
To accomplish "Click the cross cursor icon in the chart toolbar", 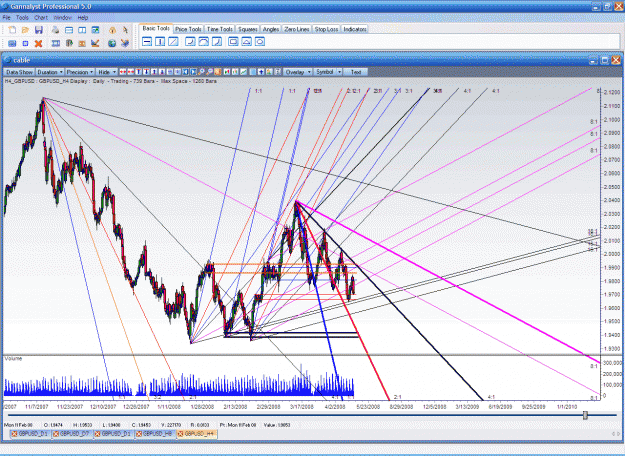I will click(x=261, y=72).
